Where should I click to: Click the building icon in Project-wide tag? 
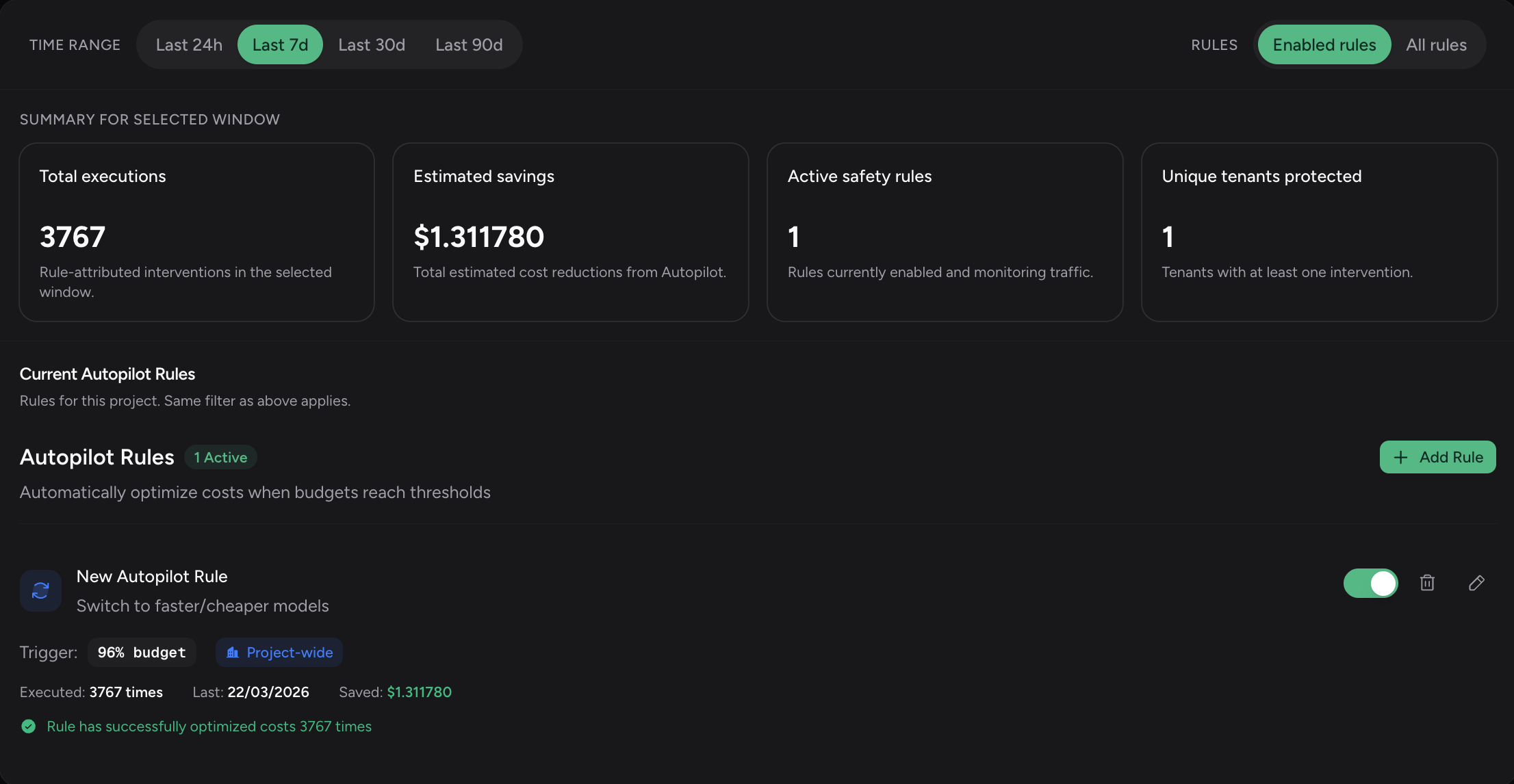click(233, 653)
